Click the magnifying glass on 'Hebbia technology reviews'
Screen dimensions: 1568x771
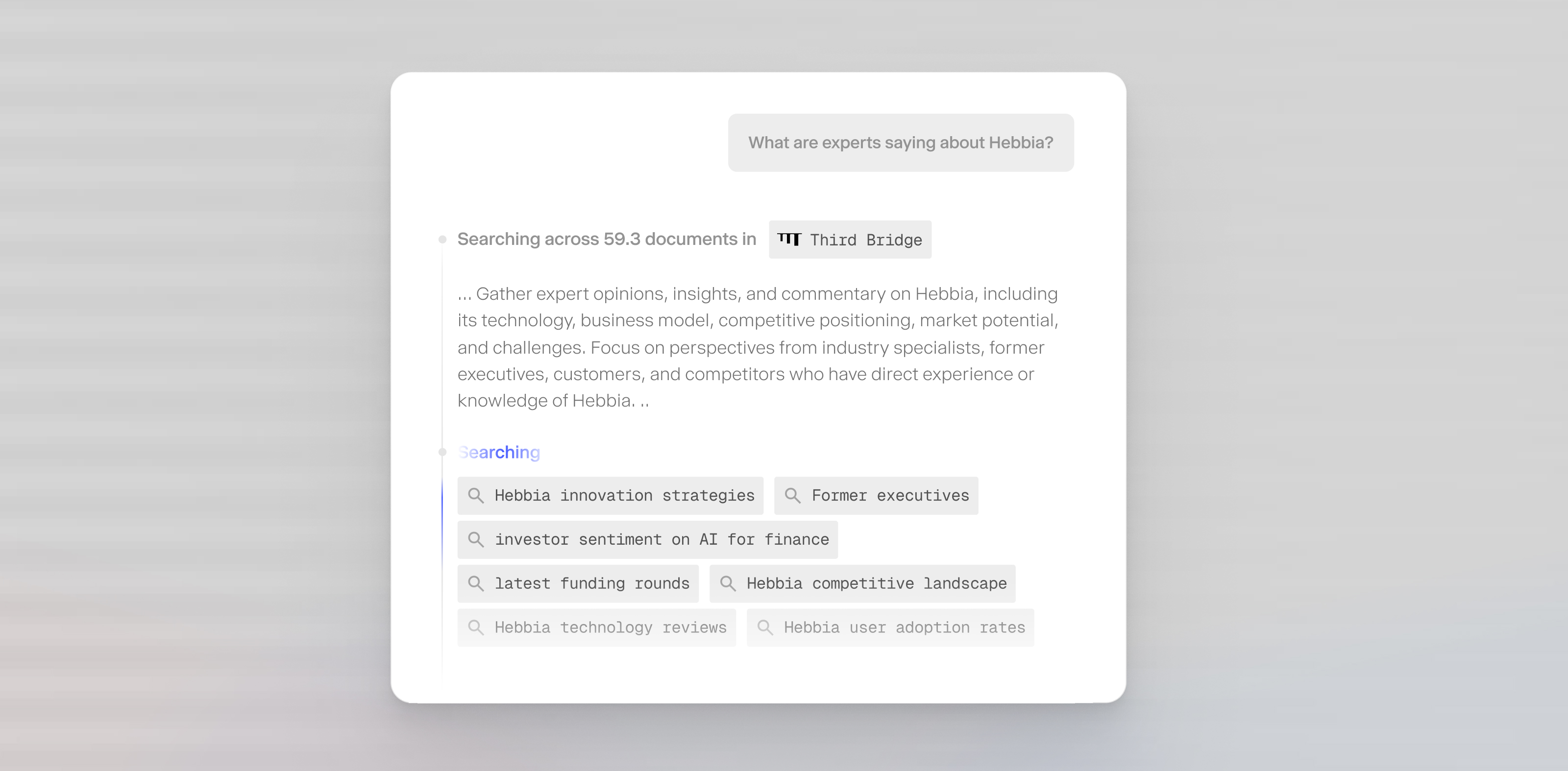click(x=477, y=627)
